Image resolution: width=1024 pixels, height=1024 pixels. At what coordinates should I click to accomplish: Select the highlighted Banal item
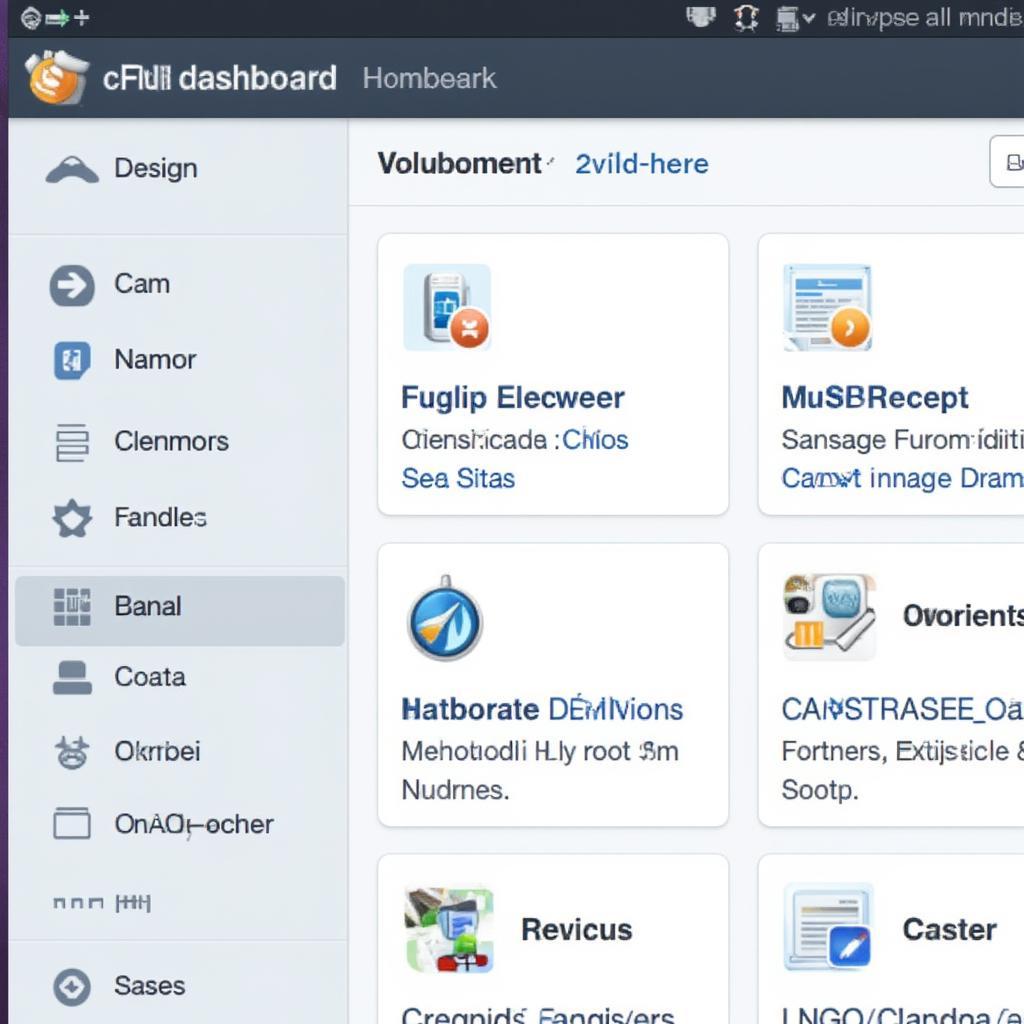pos(180,611)
